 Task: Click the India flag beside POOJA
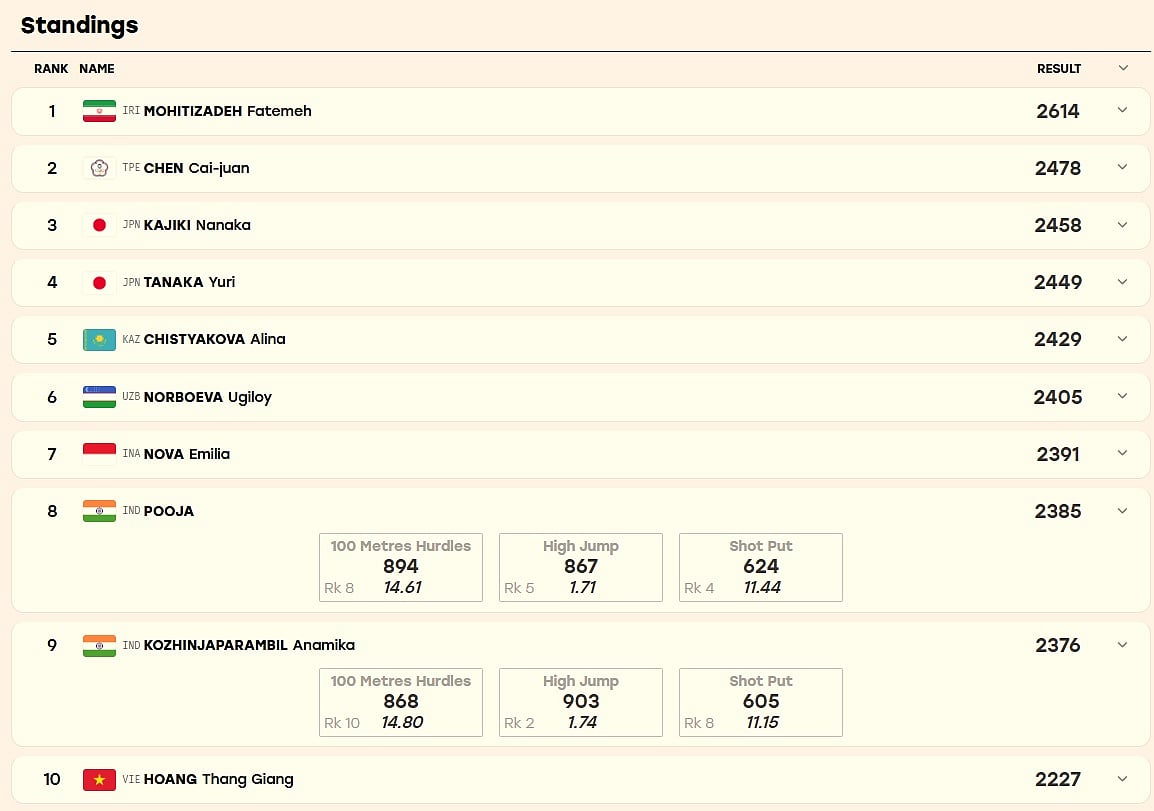pos(99,511)
